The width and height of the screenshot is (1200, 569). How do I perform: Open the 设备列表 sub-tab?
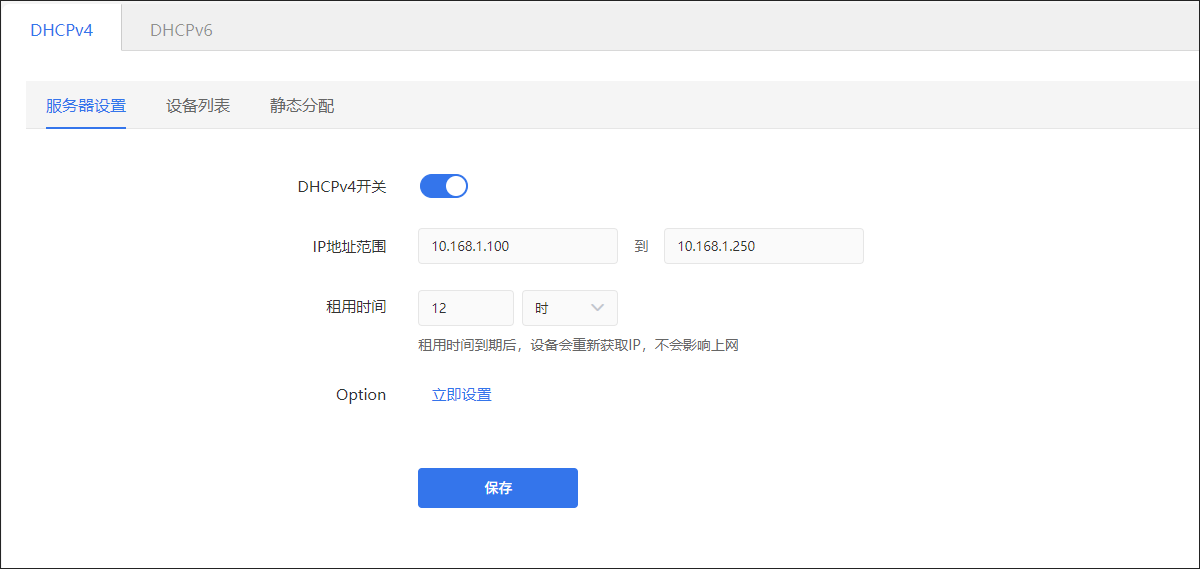[x=198, y=105]
